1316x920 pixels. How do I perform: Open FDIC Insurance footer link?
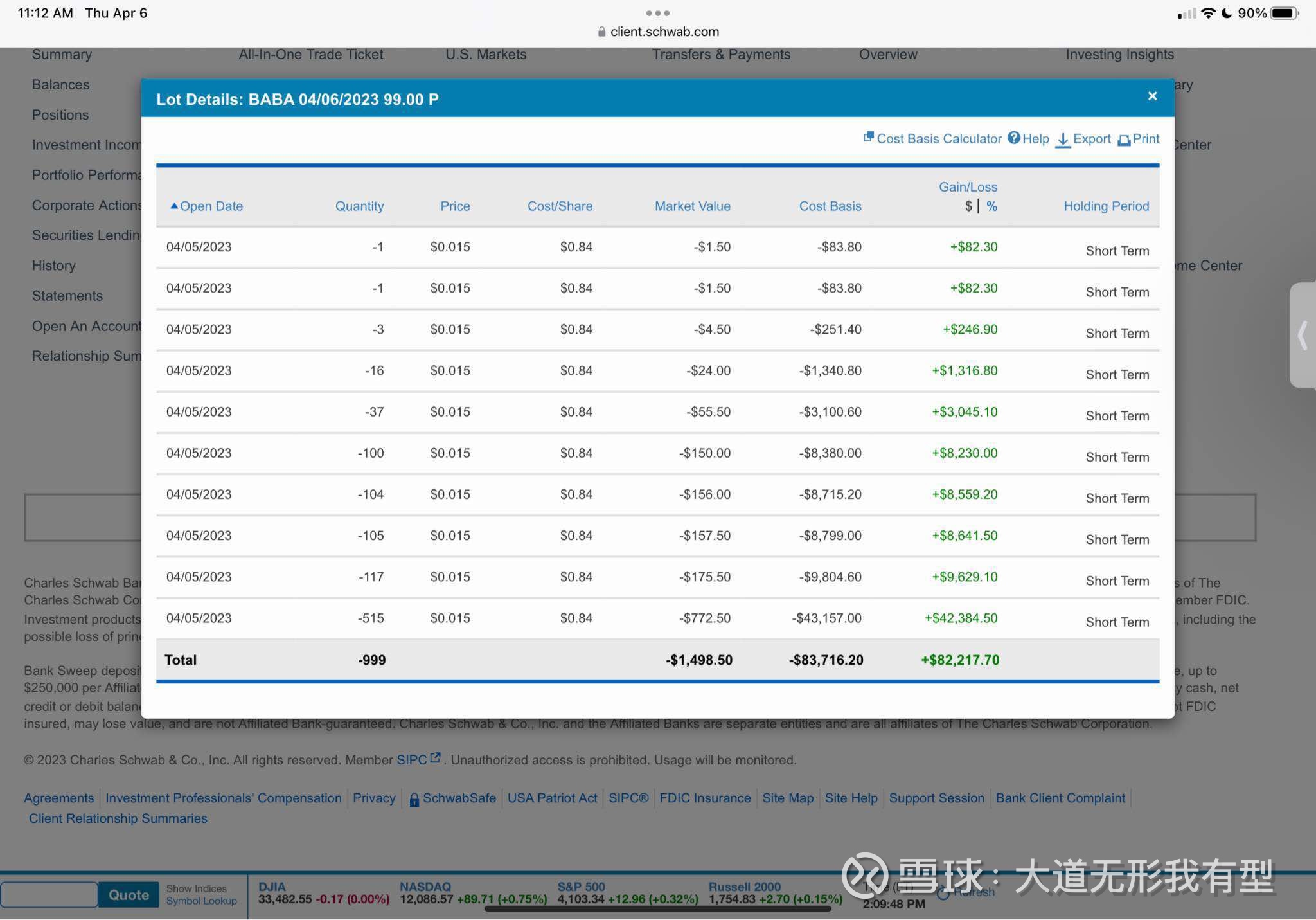tap(705, 798)
